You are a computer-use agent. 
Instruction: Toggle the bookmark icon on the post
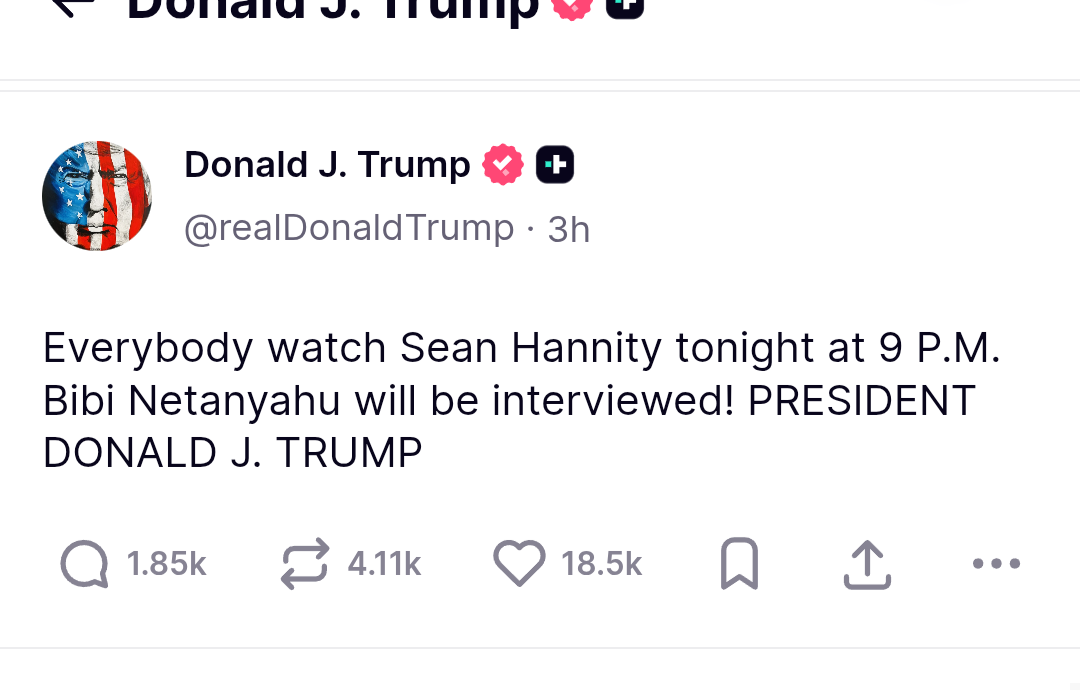740,564
